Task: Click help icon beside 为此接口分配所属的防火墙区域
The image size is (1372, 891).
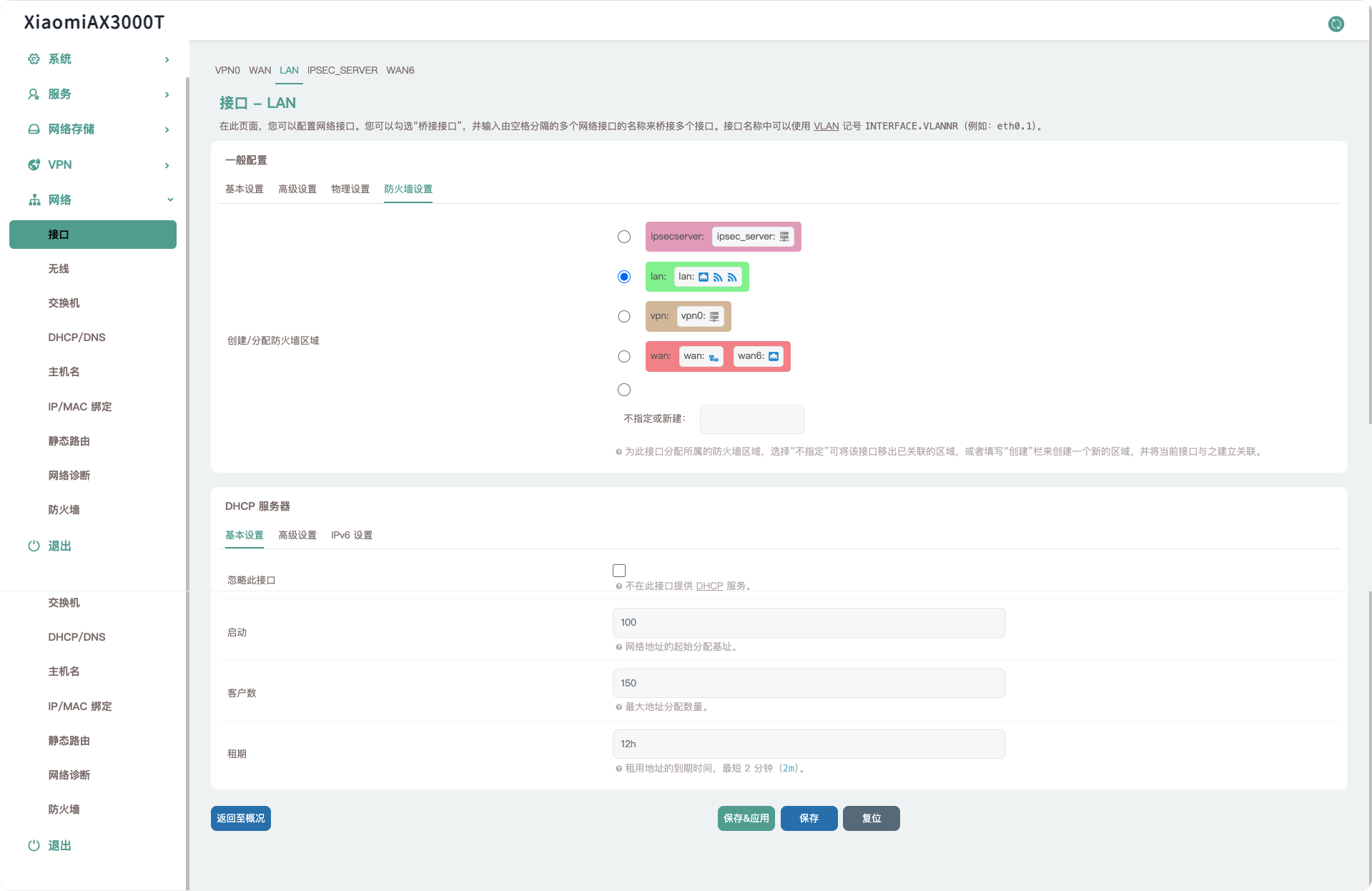Action: [619, 452]
